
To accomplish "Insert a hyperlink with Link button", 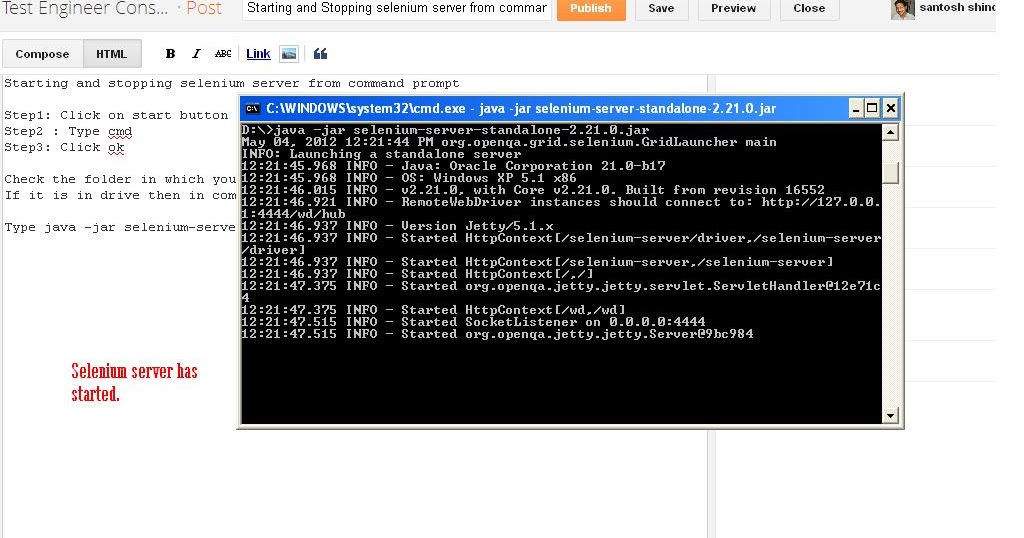I will pyautogui.click(x=258, y=54).
